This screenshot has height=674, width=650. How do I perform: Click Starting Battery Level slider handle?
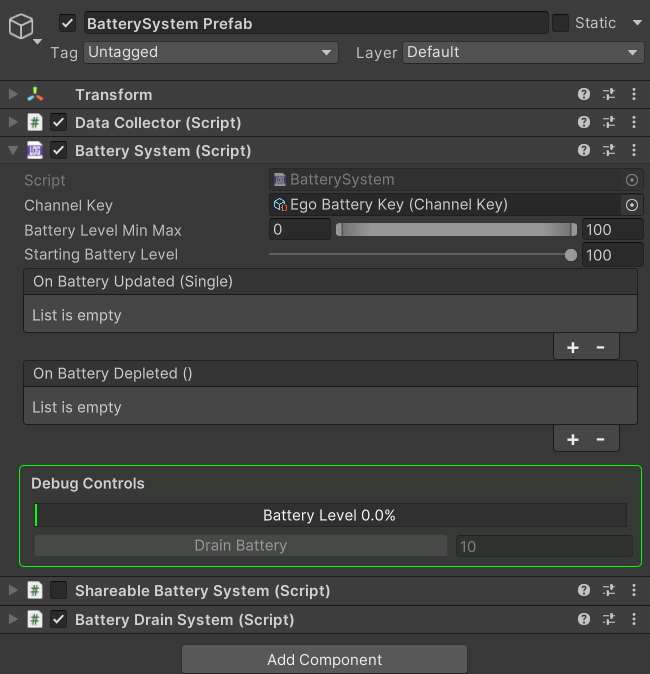click(x=570, y=255)
